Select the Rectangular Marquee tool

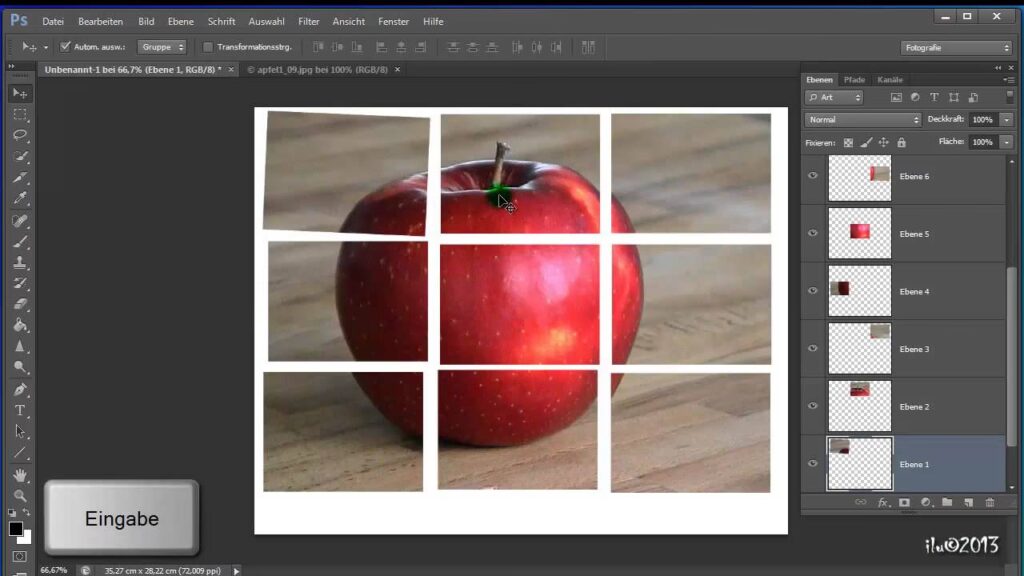[20, 114]
